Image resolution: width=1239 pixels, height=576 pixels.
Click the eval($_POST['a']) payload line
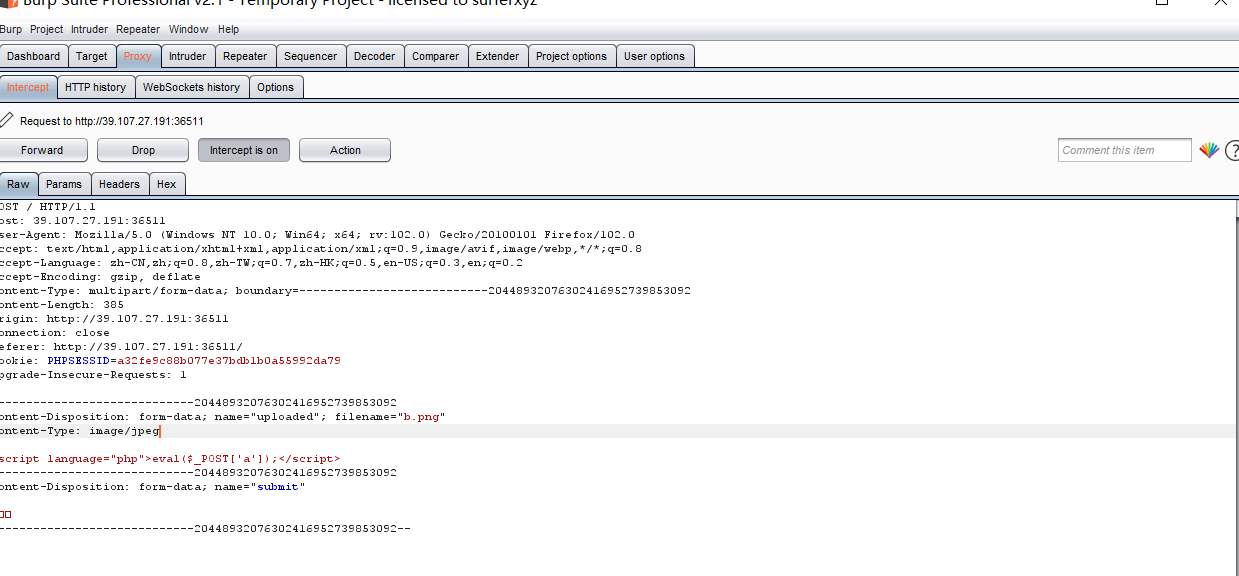(x=170, y=459)
